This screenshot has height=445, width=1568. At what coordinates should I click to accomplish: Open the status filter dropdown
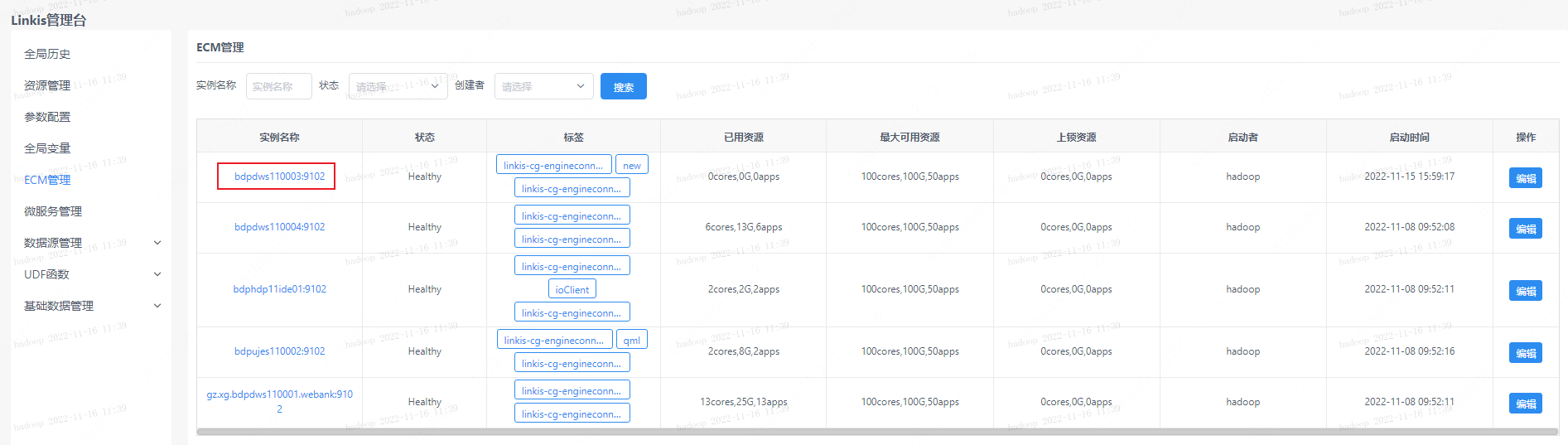coord(398,86)
